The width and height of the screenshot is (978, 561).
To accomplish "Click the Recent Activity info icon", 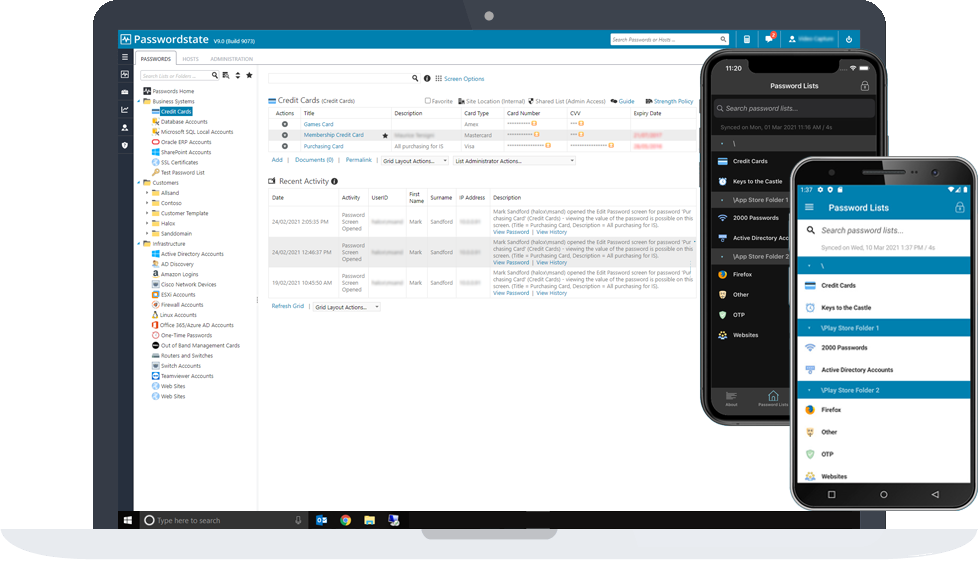I will point(334,181).
